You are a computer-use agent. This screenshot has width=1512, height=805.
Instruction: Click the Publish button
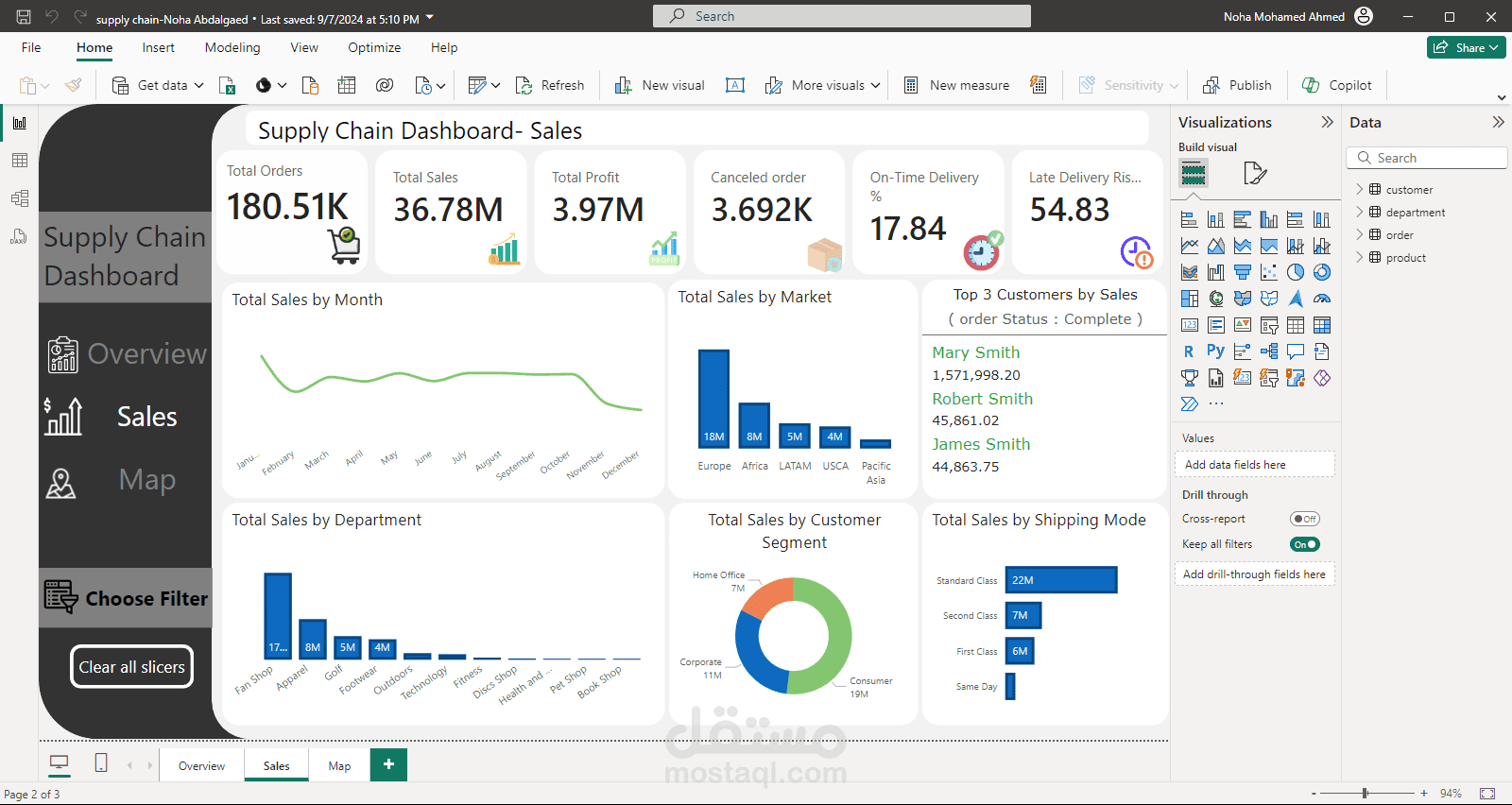pos(1237,85)
